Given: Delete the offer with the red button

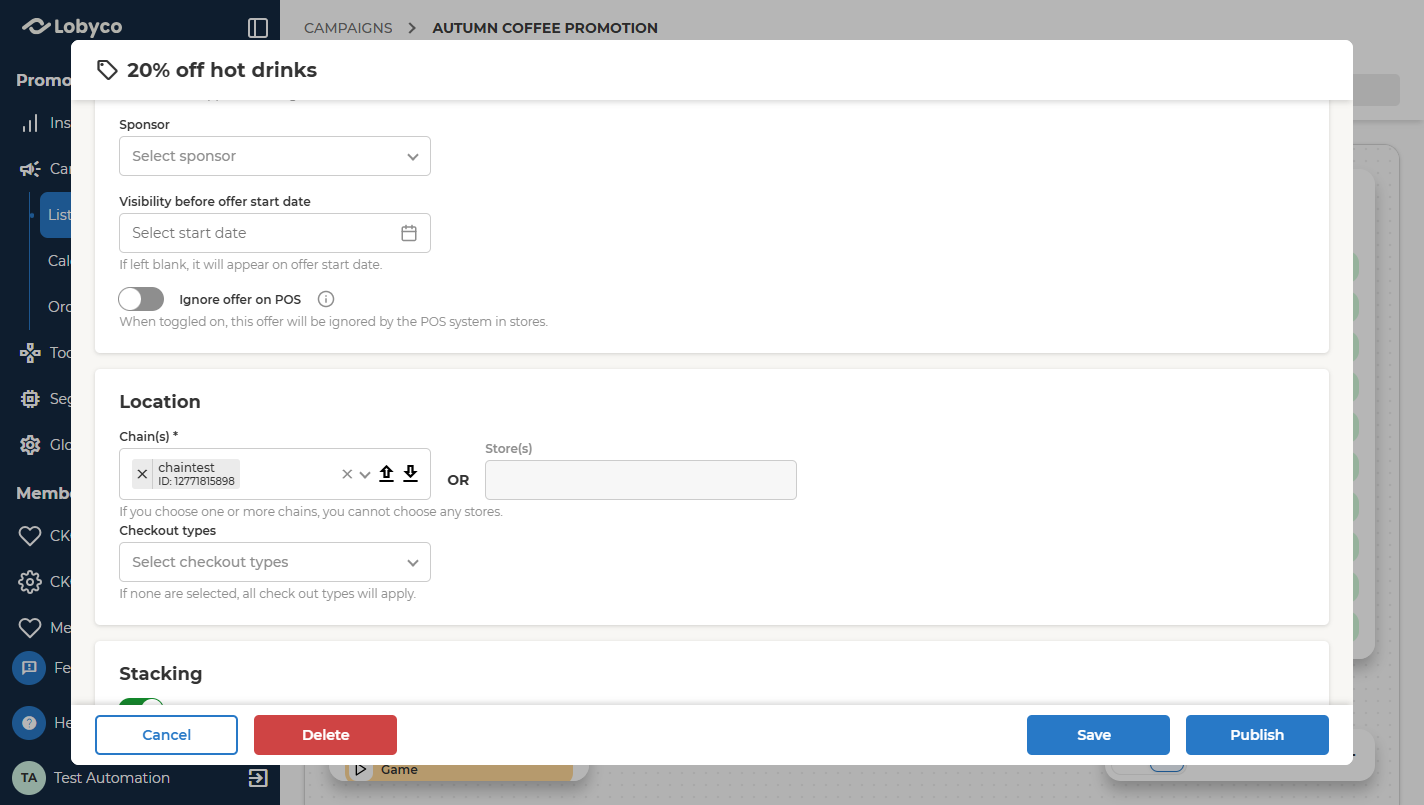Looking at the screenshot, I should tap(325, 735).
